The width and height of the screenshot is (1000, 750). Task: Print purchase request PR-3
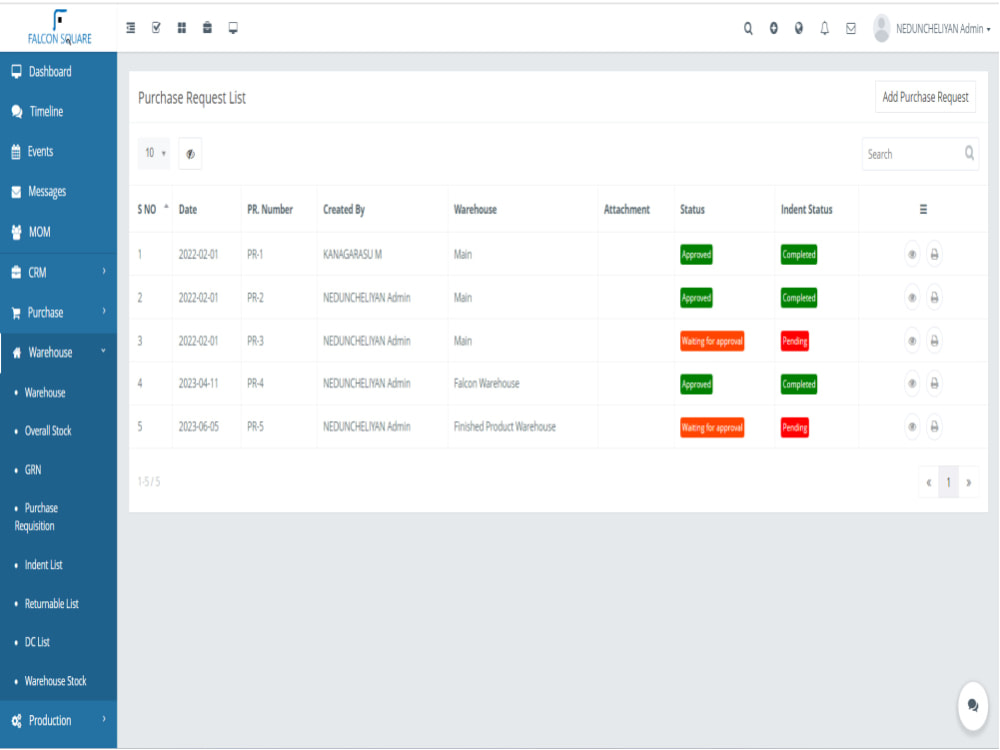click(x=934, y=341)
